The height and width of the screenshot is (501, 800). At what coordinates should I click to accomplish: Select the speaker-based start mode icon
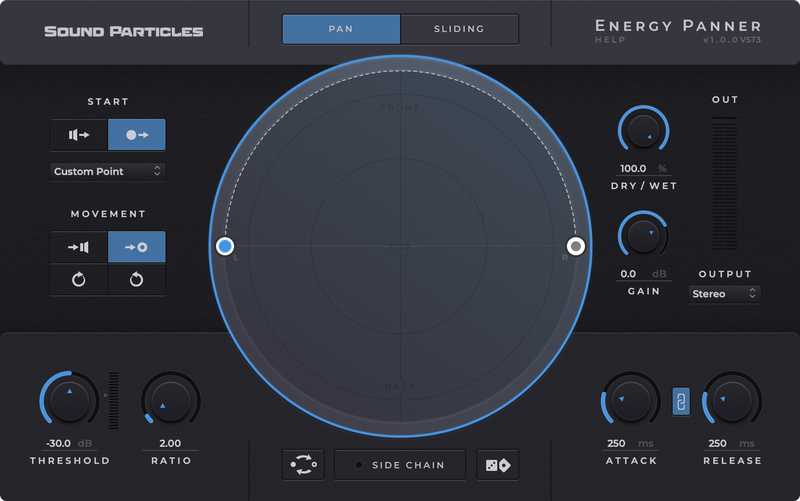click(x=79, y=134)
